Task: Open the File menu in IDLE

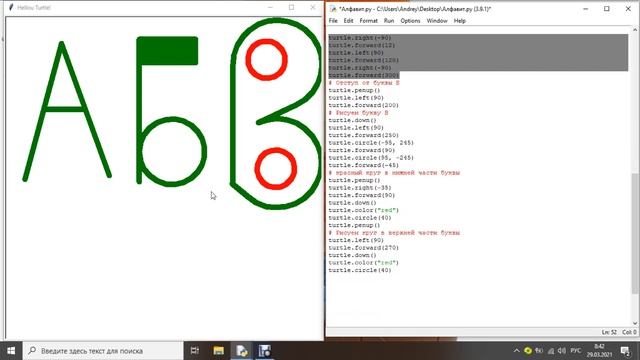Action: pyautogui.click(x=333, y=21)
